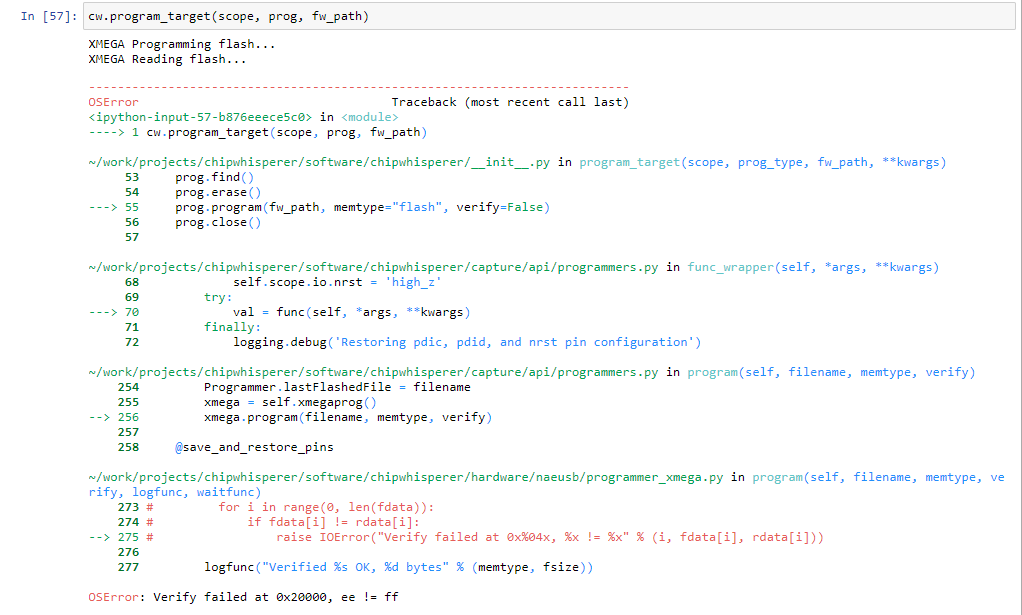The image size is (1022, 615).
Task: Click the 'XMEGA Programming flash...' output line
Action: pos(182,44)
